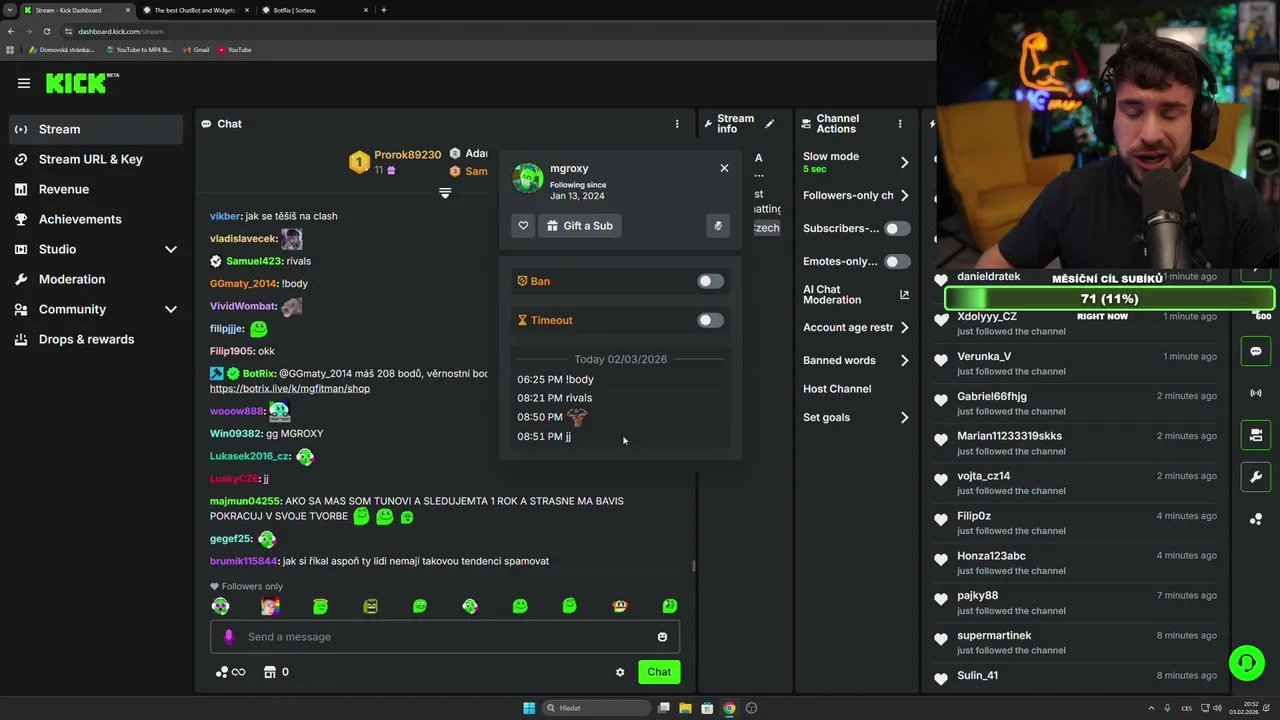Click the wrench icon in right rail

click(1256, 477)
